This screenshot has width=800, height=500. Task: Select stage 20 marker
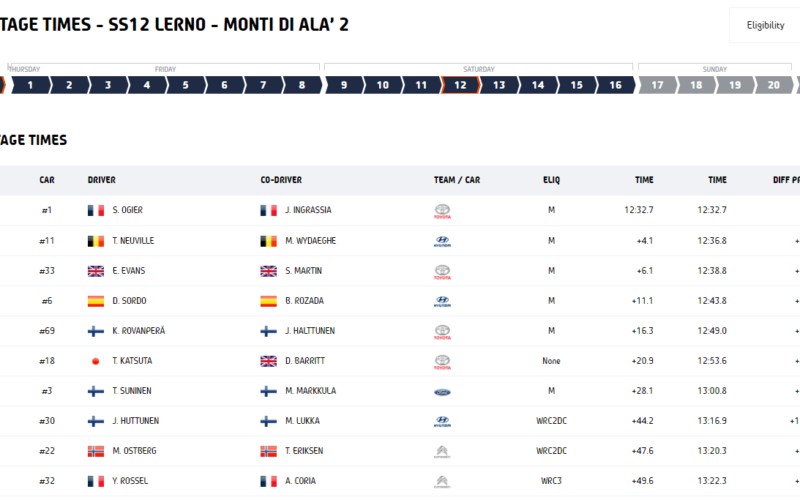click(x=773, y=85)
